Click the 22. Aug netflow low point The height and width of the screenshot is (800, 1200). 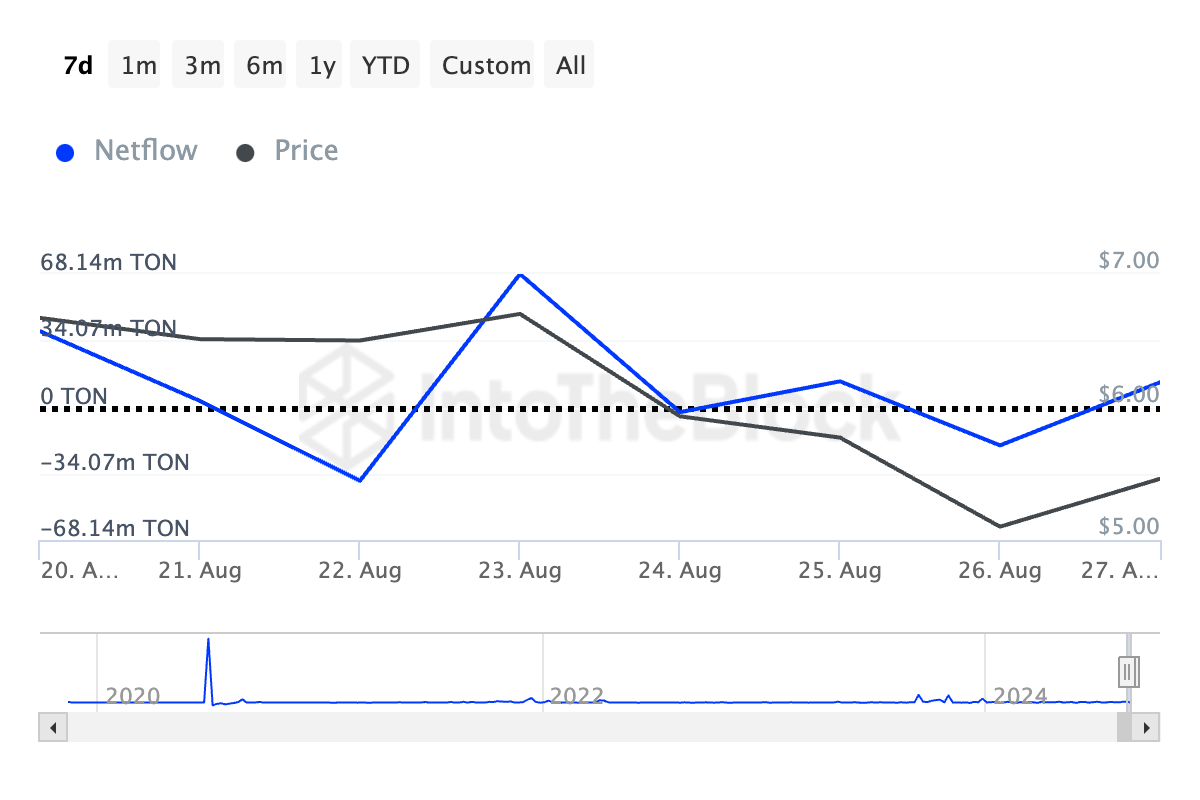(x=359, y=480)
